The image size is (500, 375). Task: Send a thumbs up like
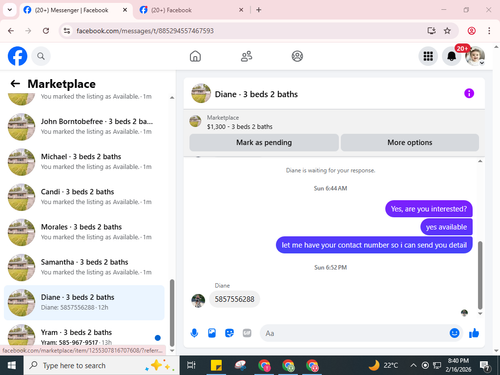click(x=474, y=333)
